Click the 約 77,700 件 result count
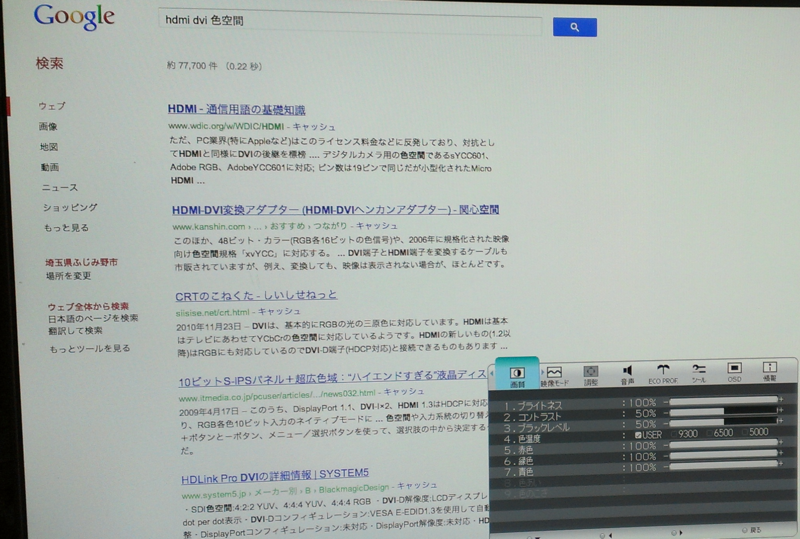 click(192, 66)
